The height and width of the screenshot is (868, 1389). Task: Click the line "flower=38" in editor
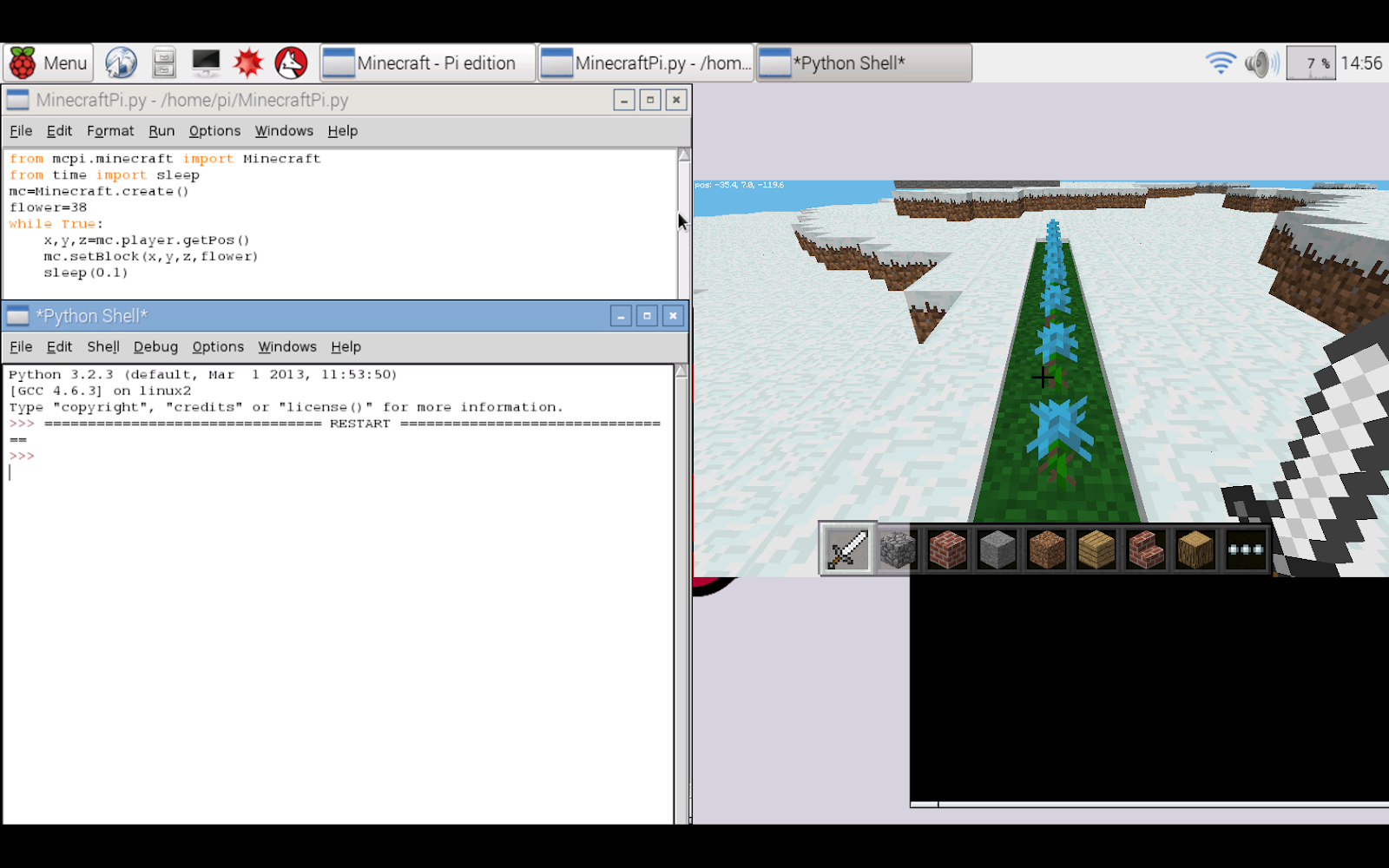click(x=48, y=207)
